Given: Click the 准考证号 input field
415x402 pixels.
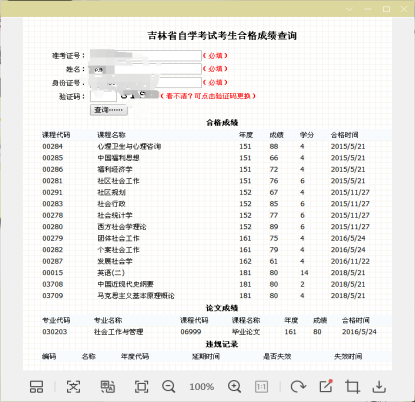Looking at the screenshot, I should click(x=146, y=55).
